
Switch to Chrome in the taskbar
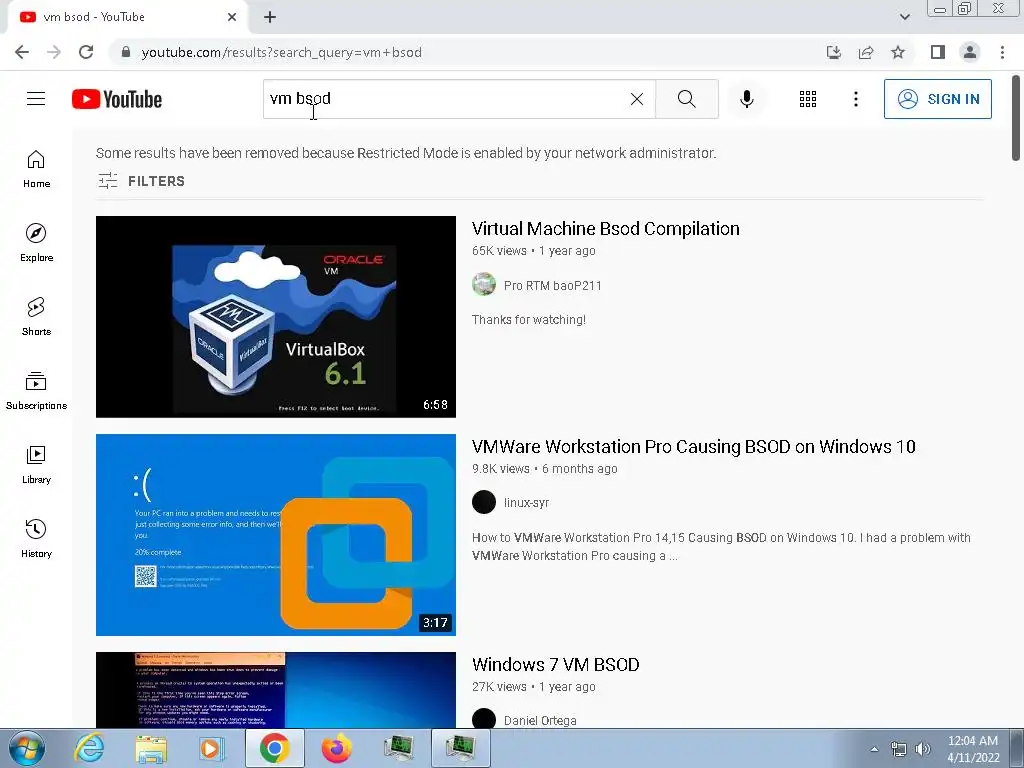click(x=274, y=748)
